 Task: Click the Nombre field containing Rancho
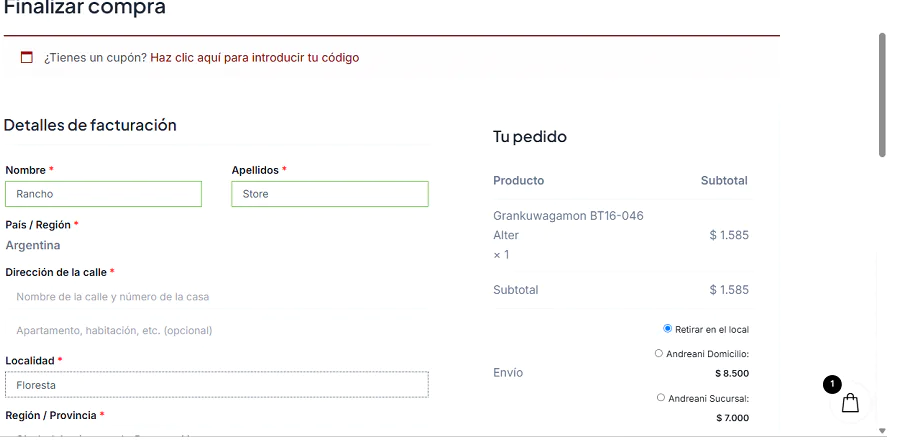coord(103,194)
